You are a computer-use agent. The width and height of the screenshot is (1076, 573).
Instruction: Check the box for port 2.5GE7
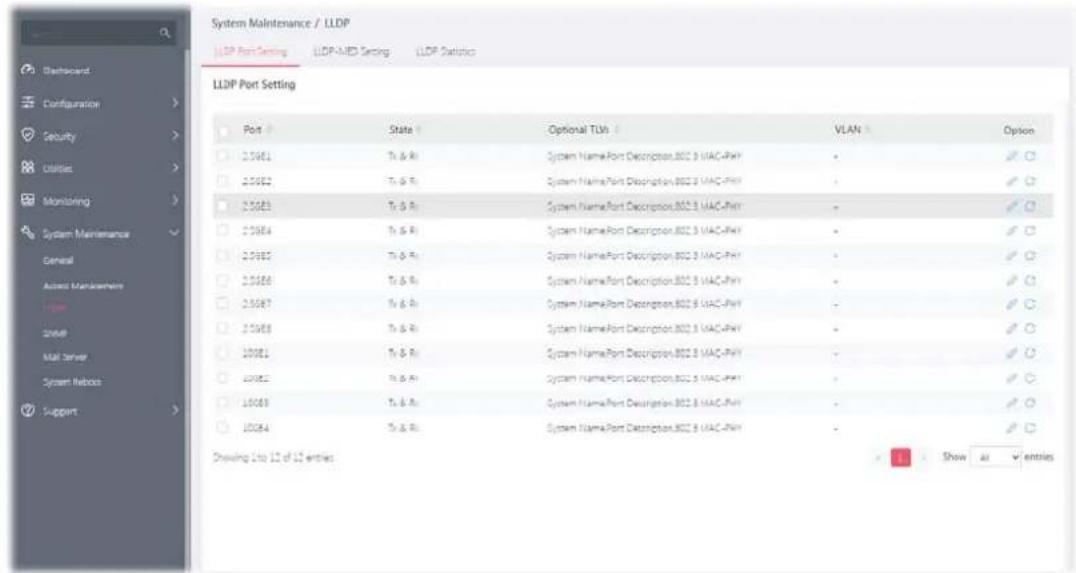(x=222, y=304)
